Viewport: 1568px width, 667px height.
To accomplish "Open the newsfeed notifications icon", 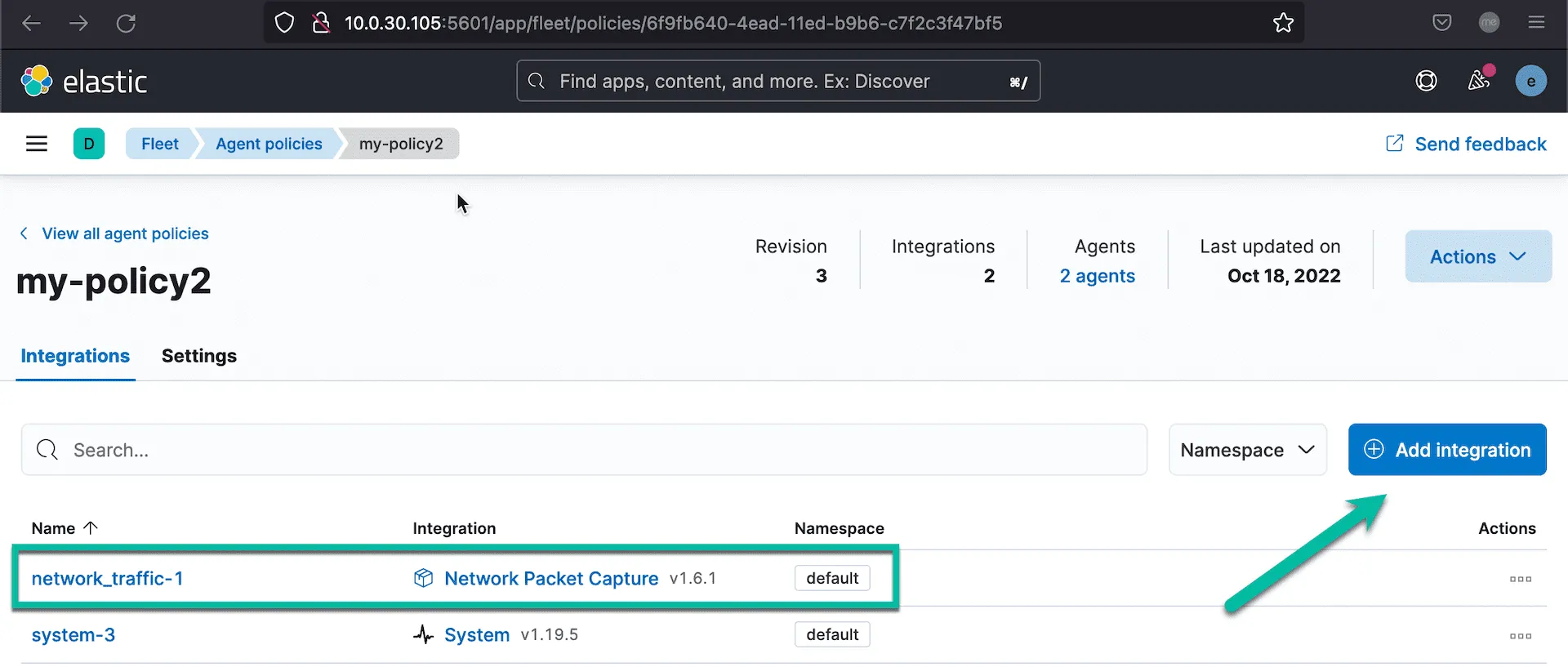I will pos(1479,80).
